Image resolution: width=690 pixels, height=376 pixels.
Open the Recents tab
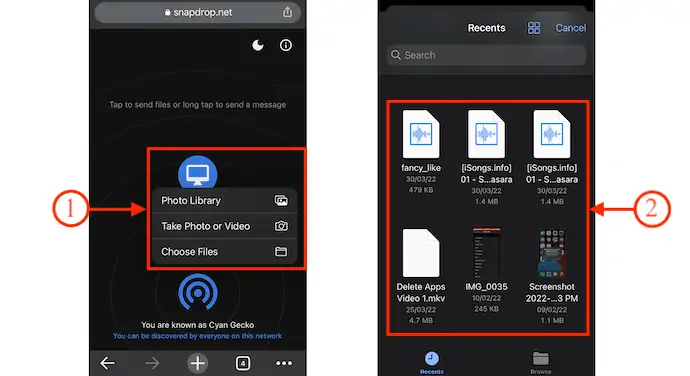tap(432, 363)
